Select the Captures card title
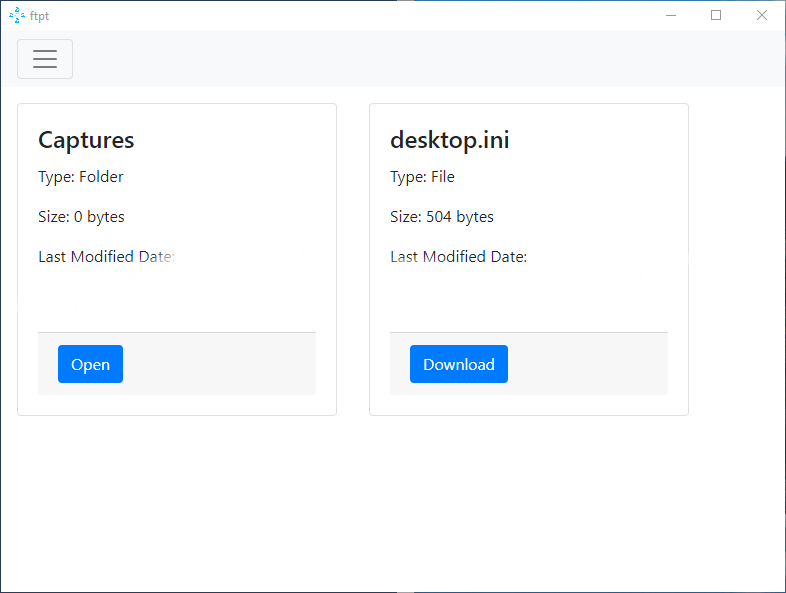 86,140
